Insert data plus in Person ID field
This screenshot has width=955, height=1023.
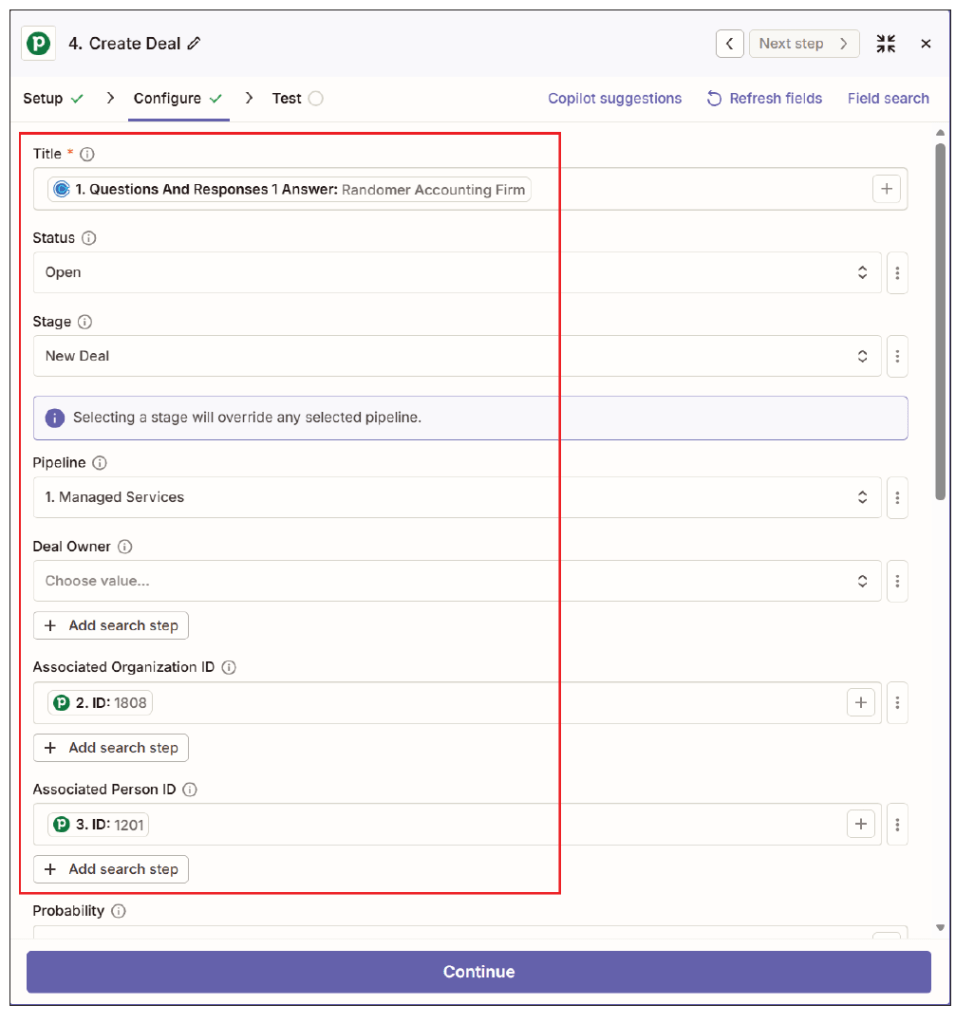(x=860, y=825)
